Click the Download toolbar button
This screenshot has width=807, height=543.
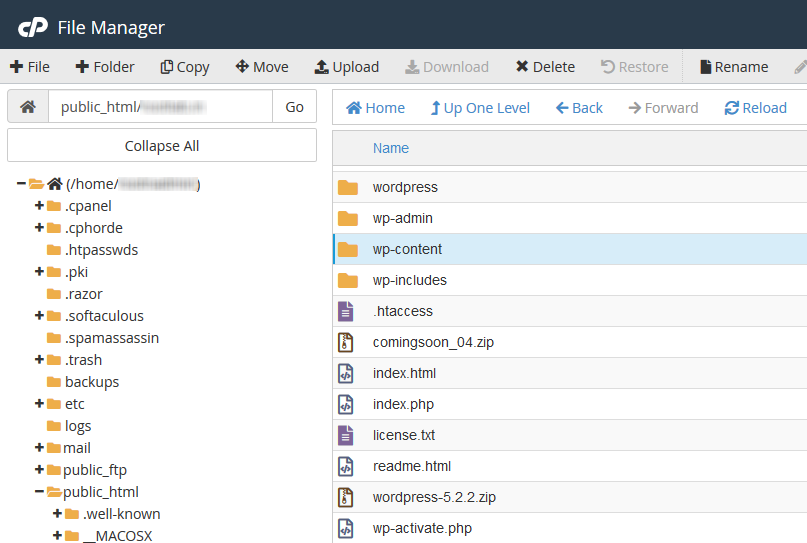pyautogui.click(x=447, y=67)
